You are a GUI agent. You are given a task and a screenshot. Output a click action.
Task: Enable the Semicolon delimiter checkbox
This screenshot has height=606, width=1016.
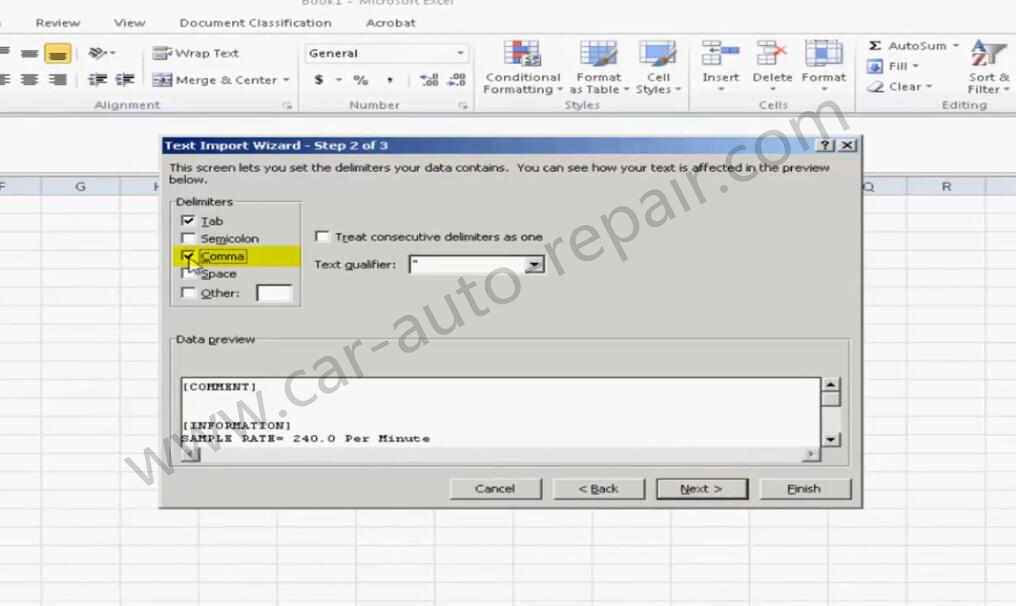pos(188,239)
